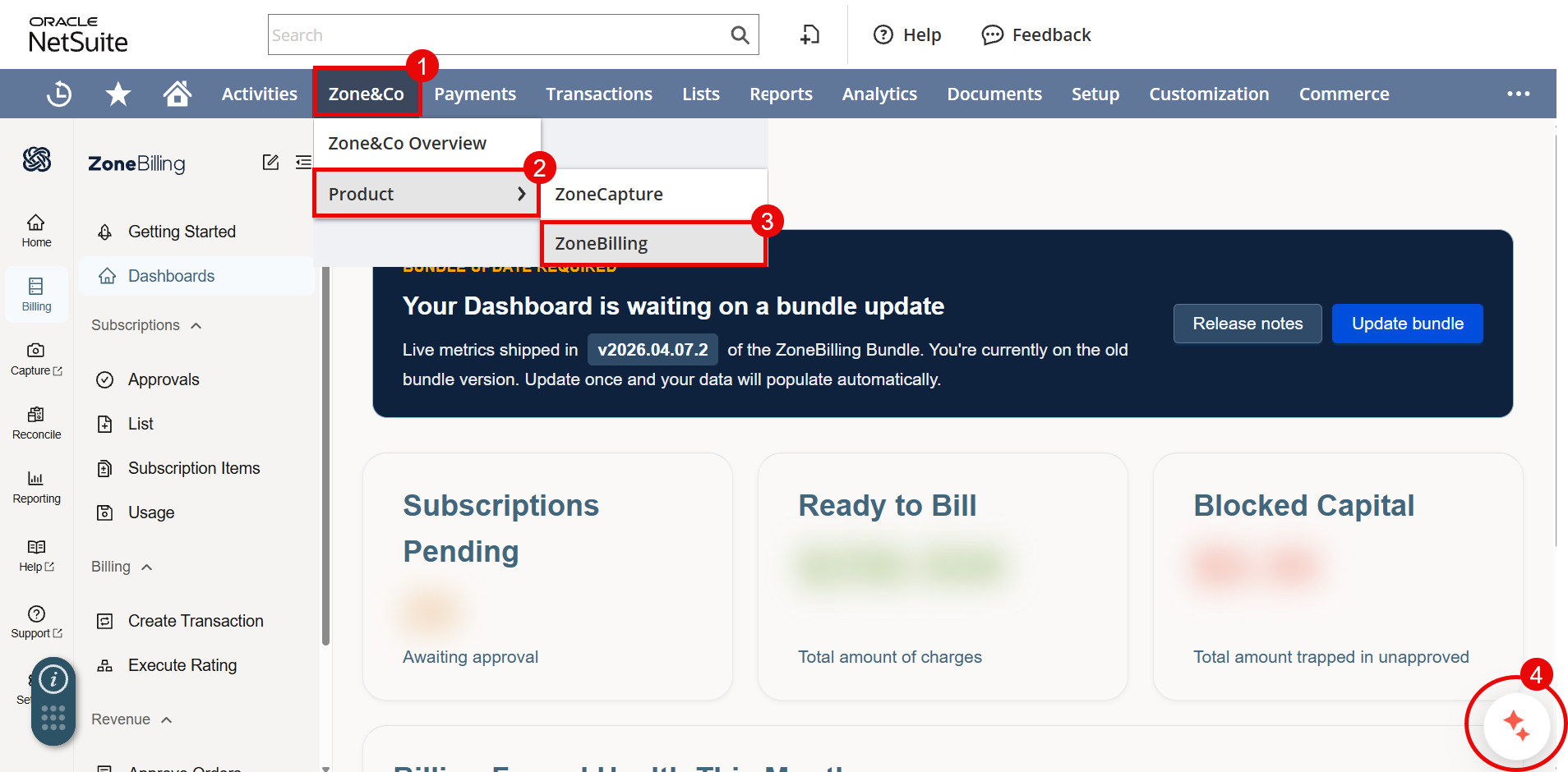Click the v2026.04.07.2 version badge
The height and width of the screenshot is (772, 1568).
coord(653,350)
